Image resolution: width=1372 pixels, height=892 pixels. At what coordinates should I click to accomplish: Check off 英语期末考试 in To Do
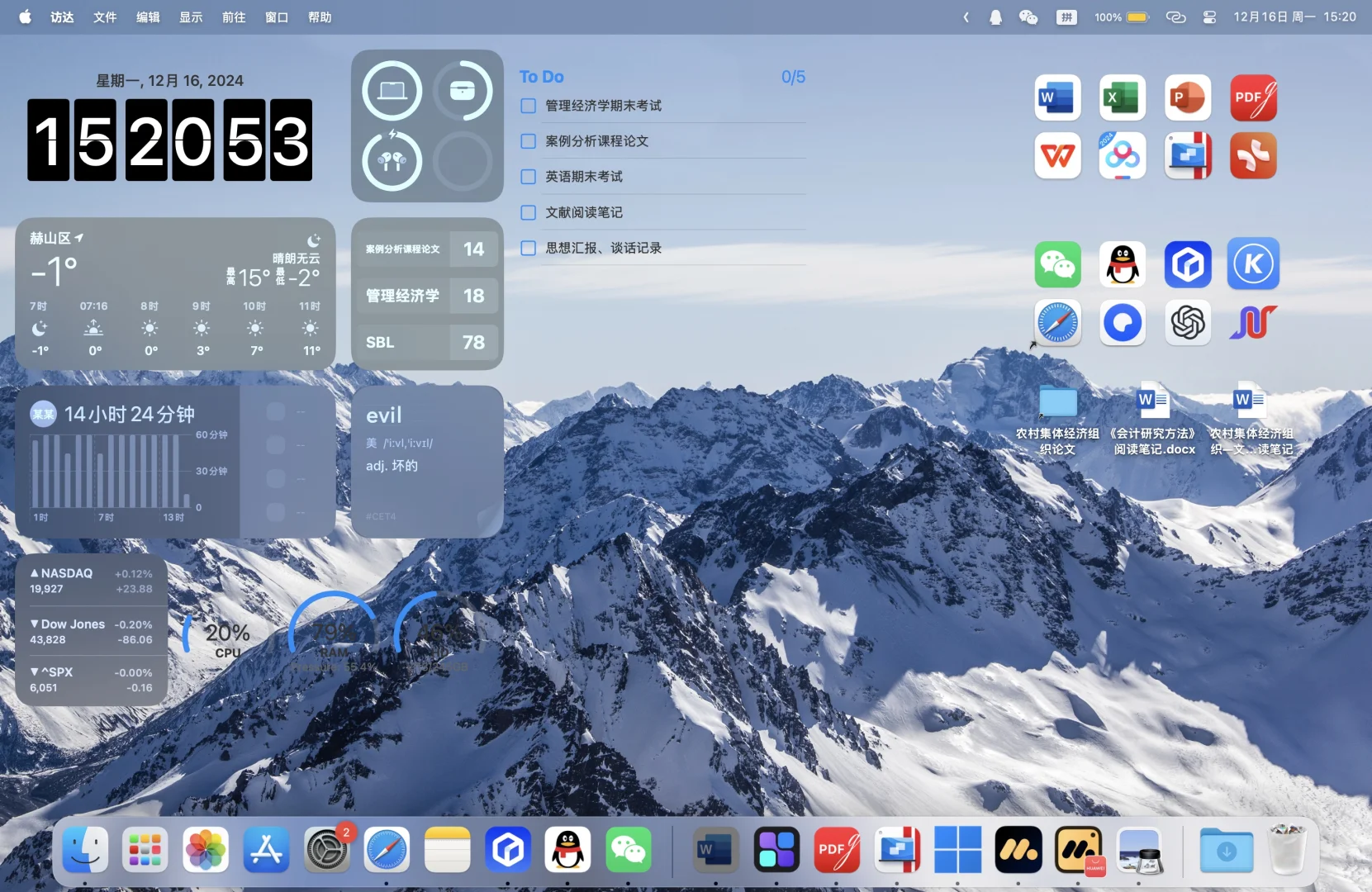coord(529,177)
